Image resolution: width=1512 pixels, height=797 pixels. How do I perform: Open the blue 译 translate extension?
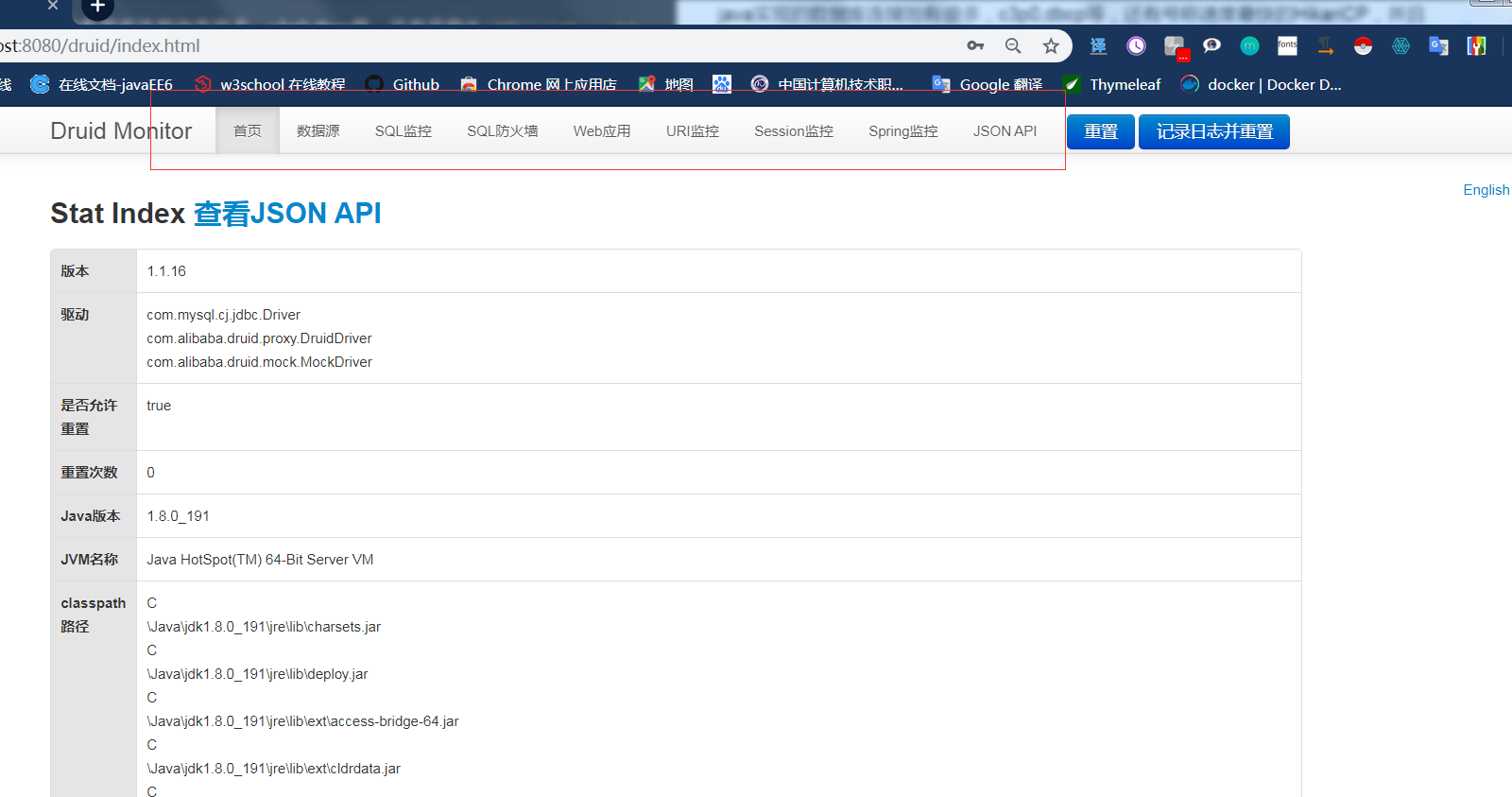[1098, 45]
